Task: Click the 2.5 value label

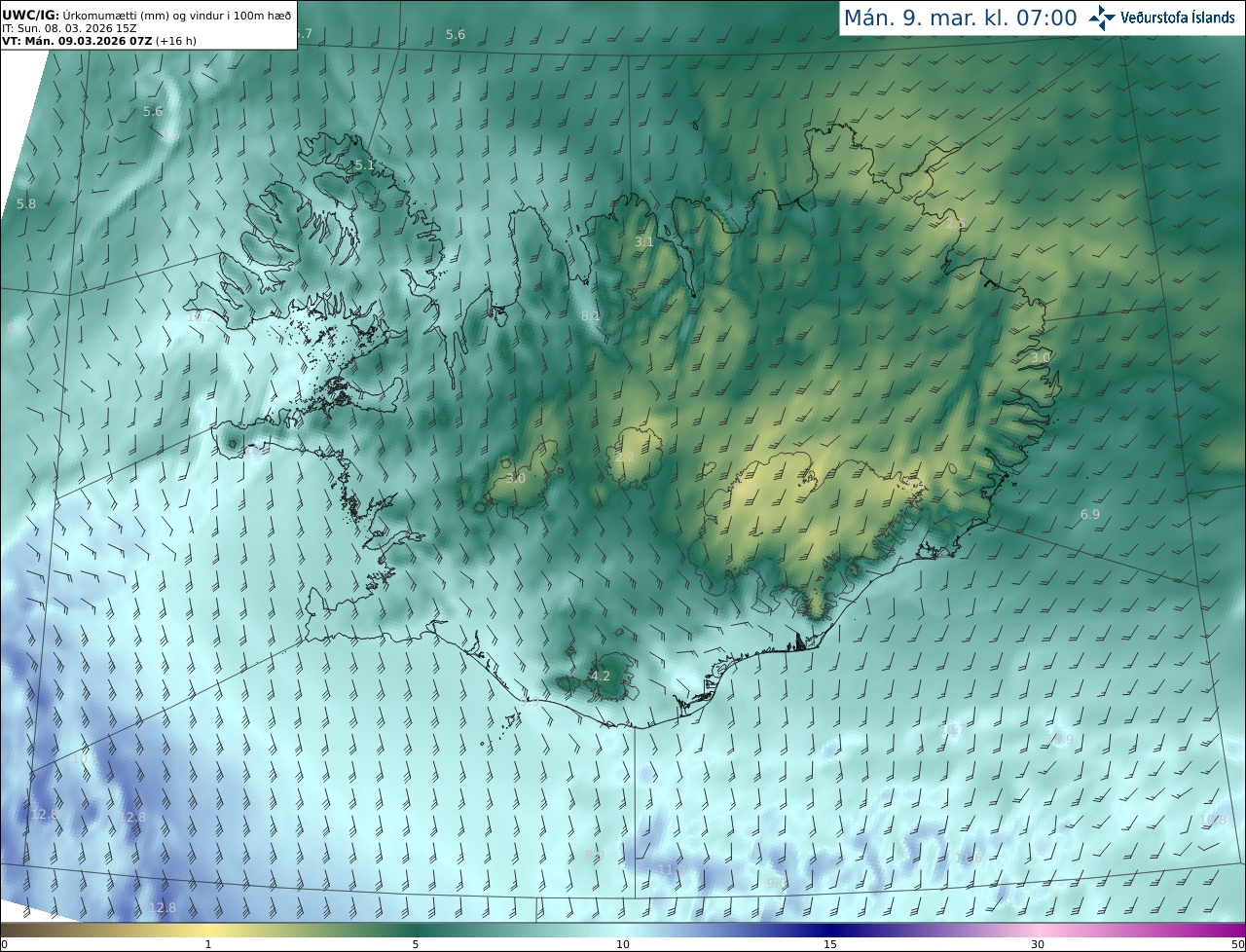Action: (956, 224)
